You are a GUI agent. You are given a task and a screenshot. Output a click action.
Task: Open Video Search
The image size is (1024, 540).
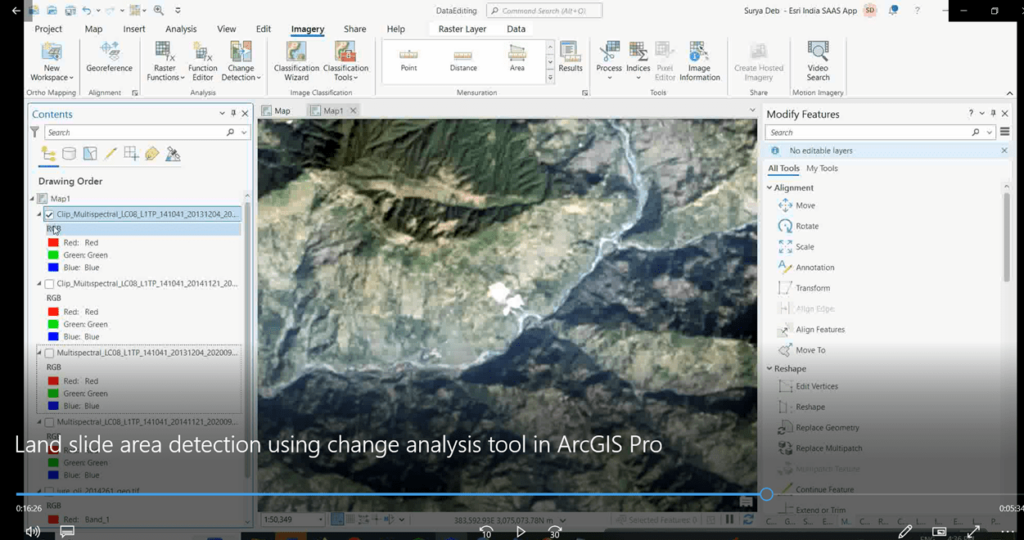[x=818, y=61]
